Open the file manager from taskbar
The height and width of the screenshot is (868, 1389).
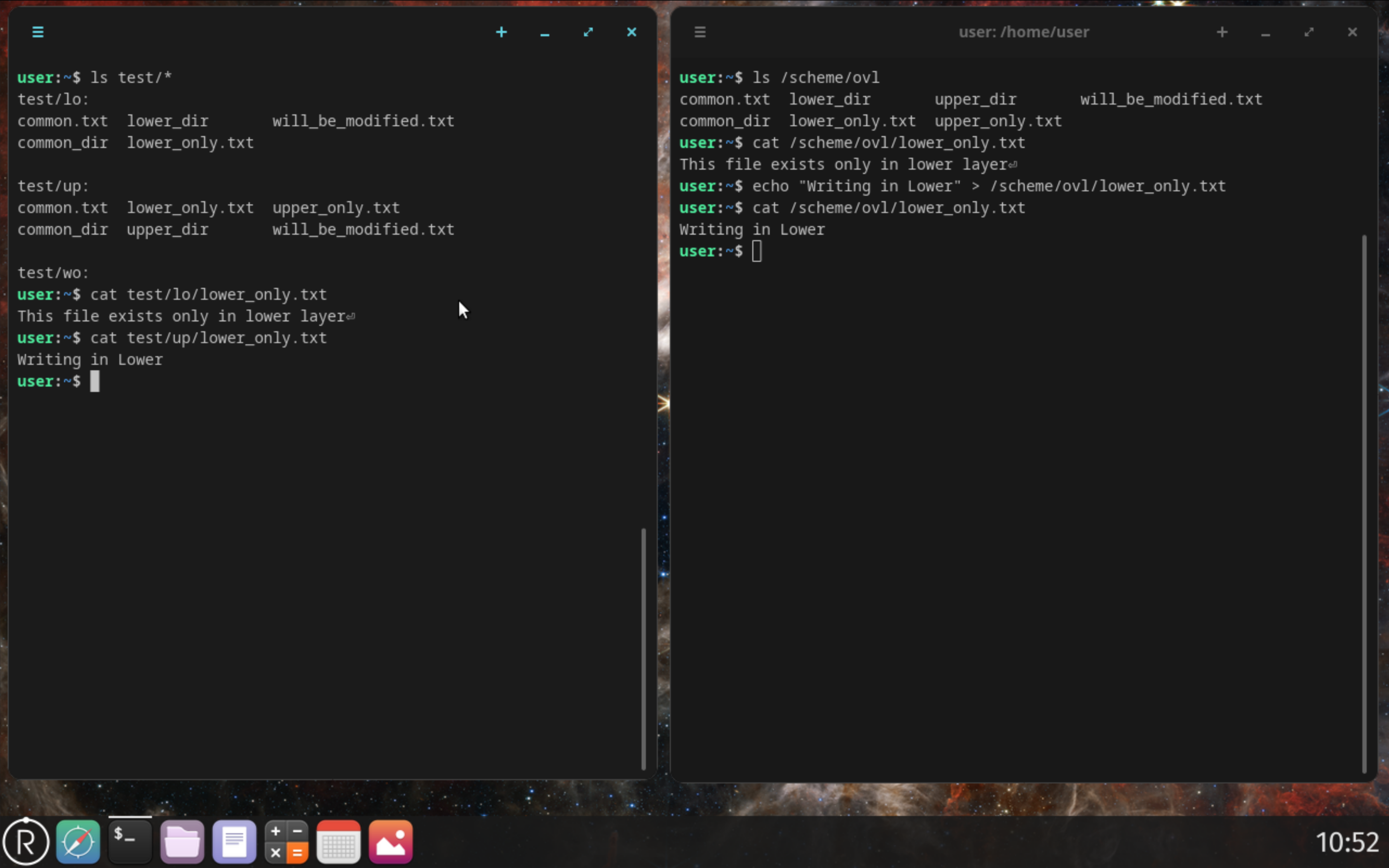coord(182,841)
